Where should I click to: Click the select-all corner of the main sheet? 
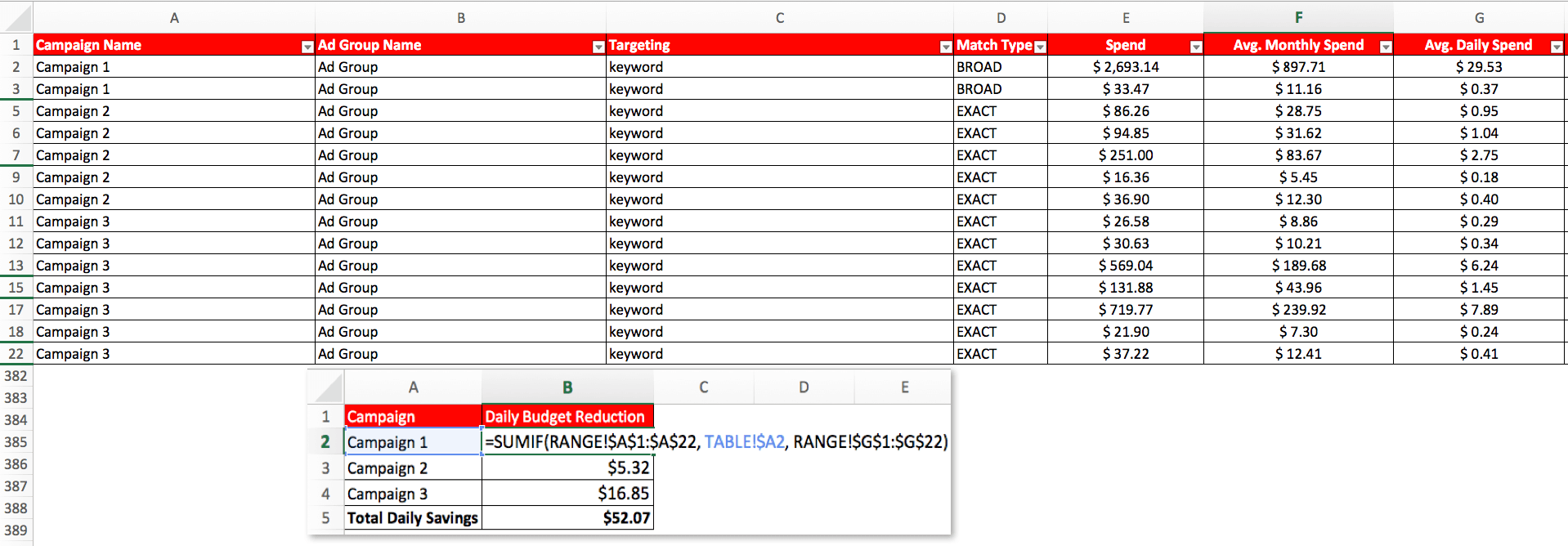click(x=16, y=17)
